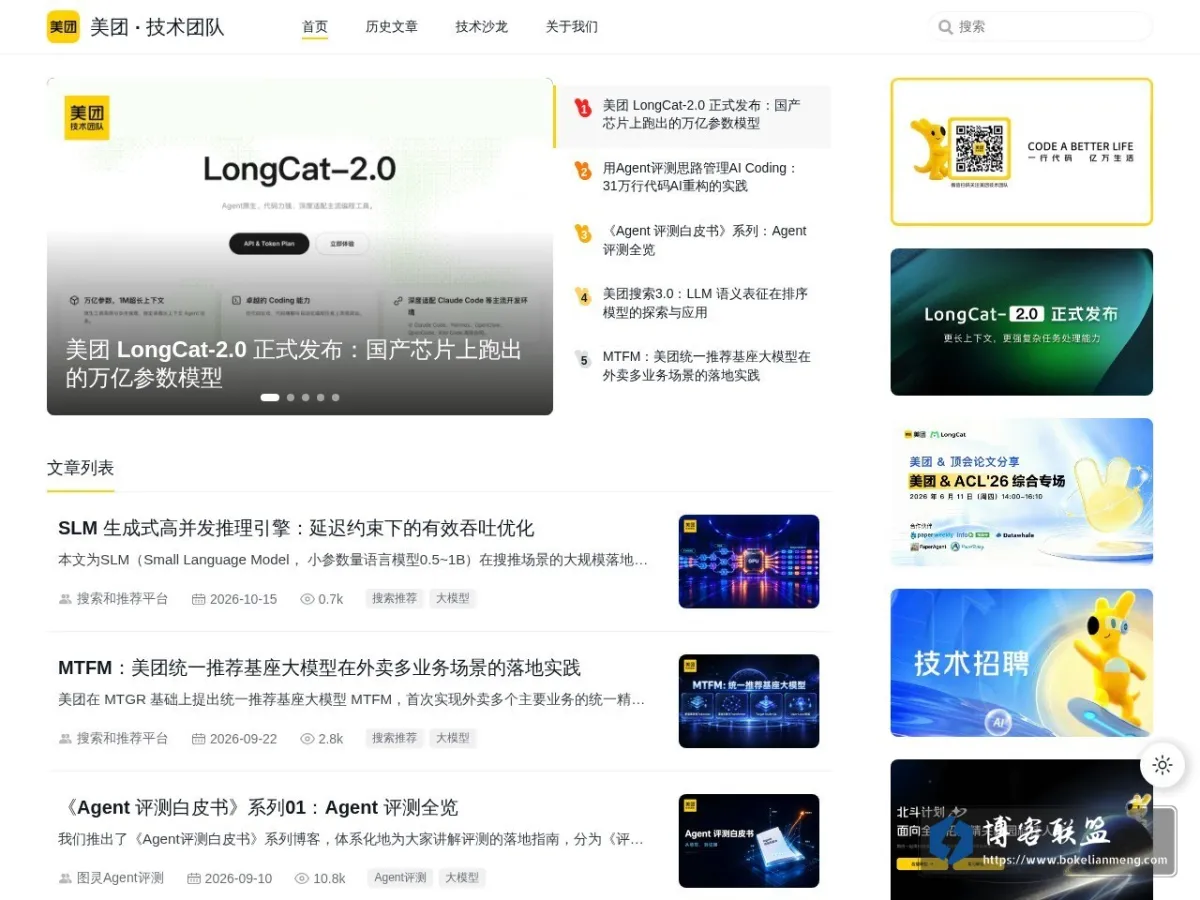Click calendar icon beside 2026-09-22
This screenshot has height=900, width=1200.
coord(199,739)
